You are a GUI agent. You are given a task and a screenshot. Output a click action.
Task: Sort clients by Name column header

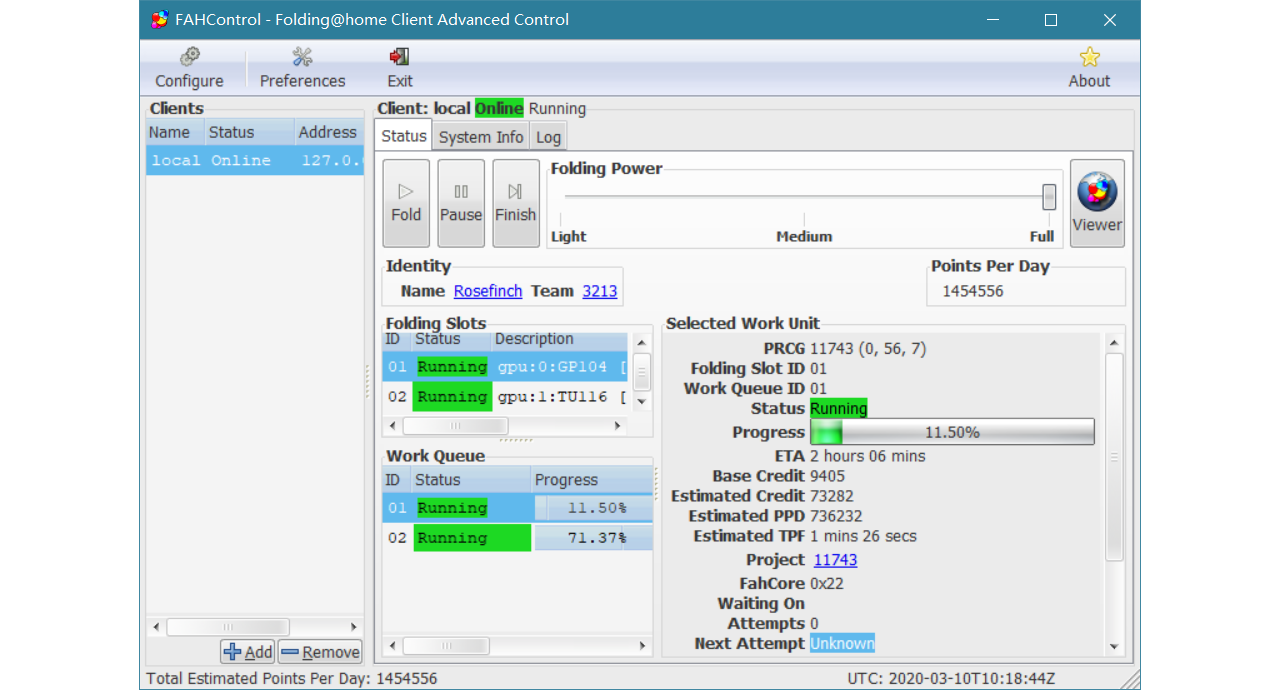click(x=175, y=132)
